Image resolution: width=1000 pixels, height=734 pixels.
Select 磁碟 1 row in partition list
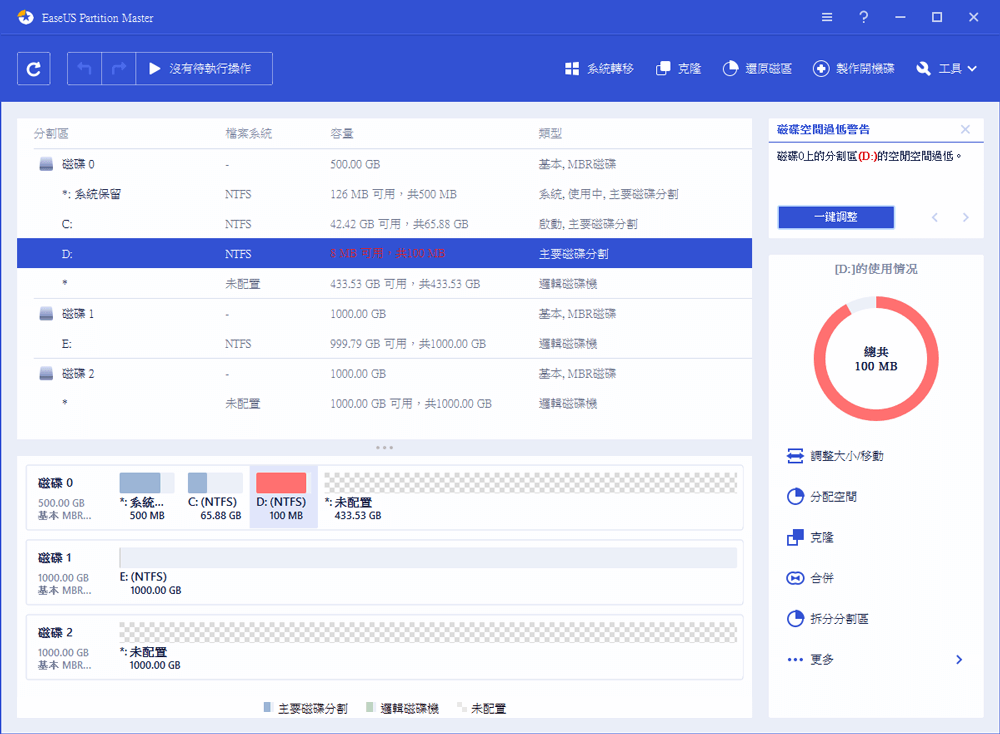384,313
